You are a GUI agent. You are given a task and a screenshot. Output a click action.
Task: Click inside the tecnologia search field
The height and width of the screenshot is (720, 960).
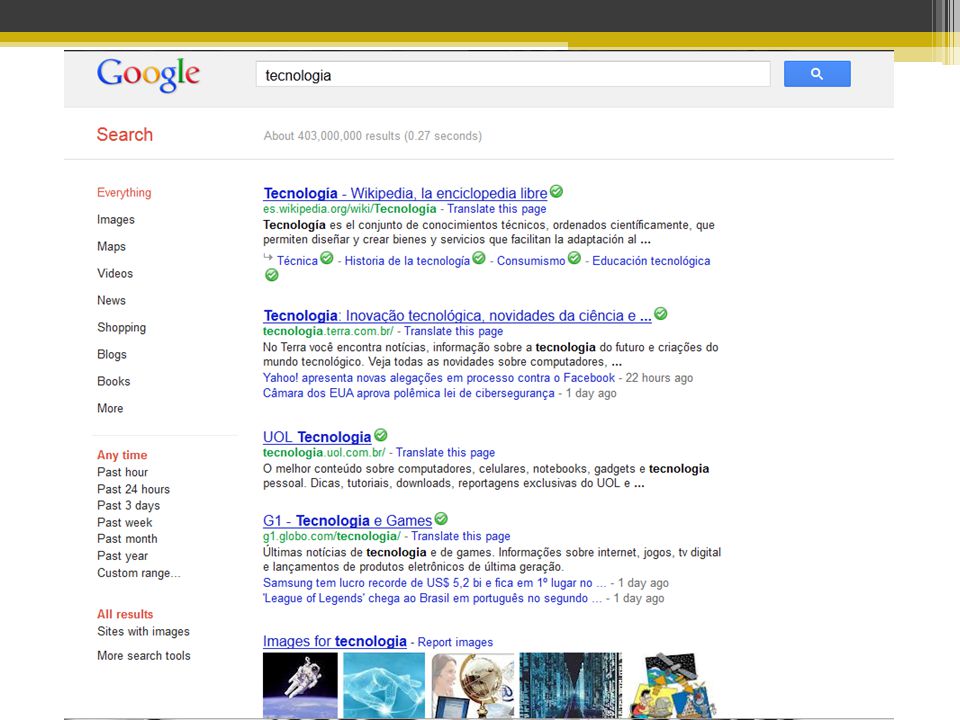point(513,74)
